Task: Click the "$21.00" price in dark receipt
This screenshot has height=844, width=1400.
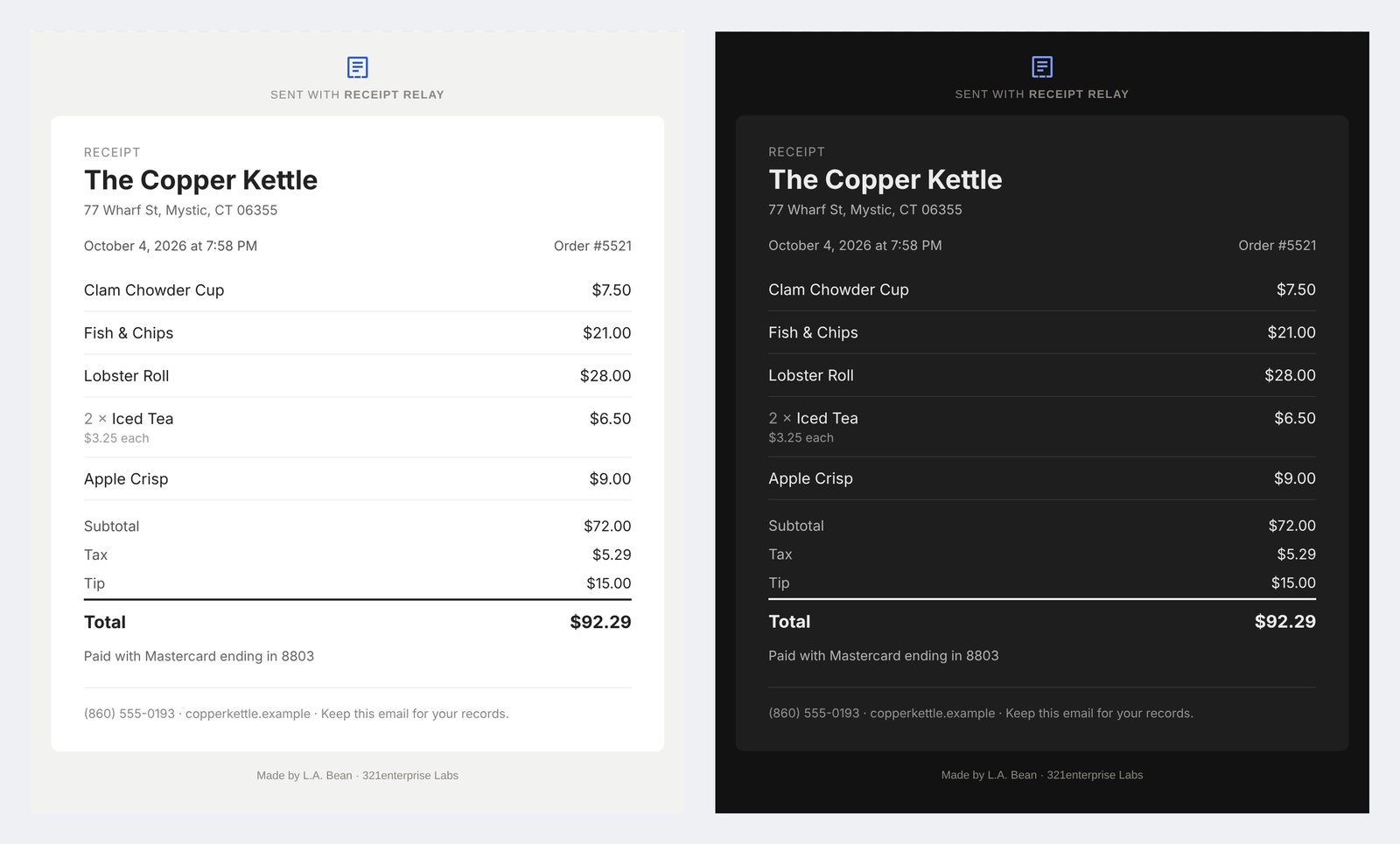Action: [1291, 332]
